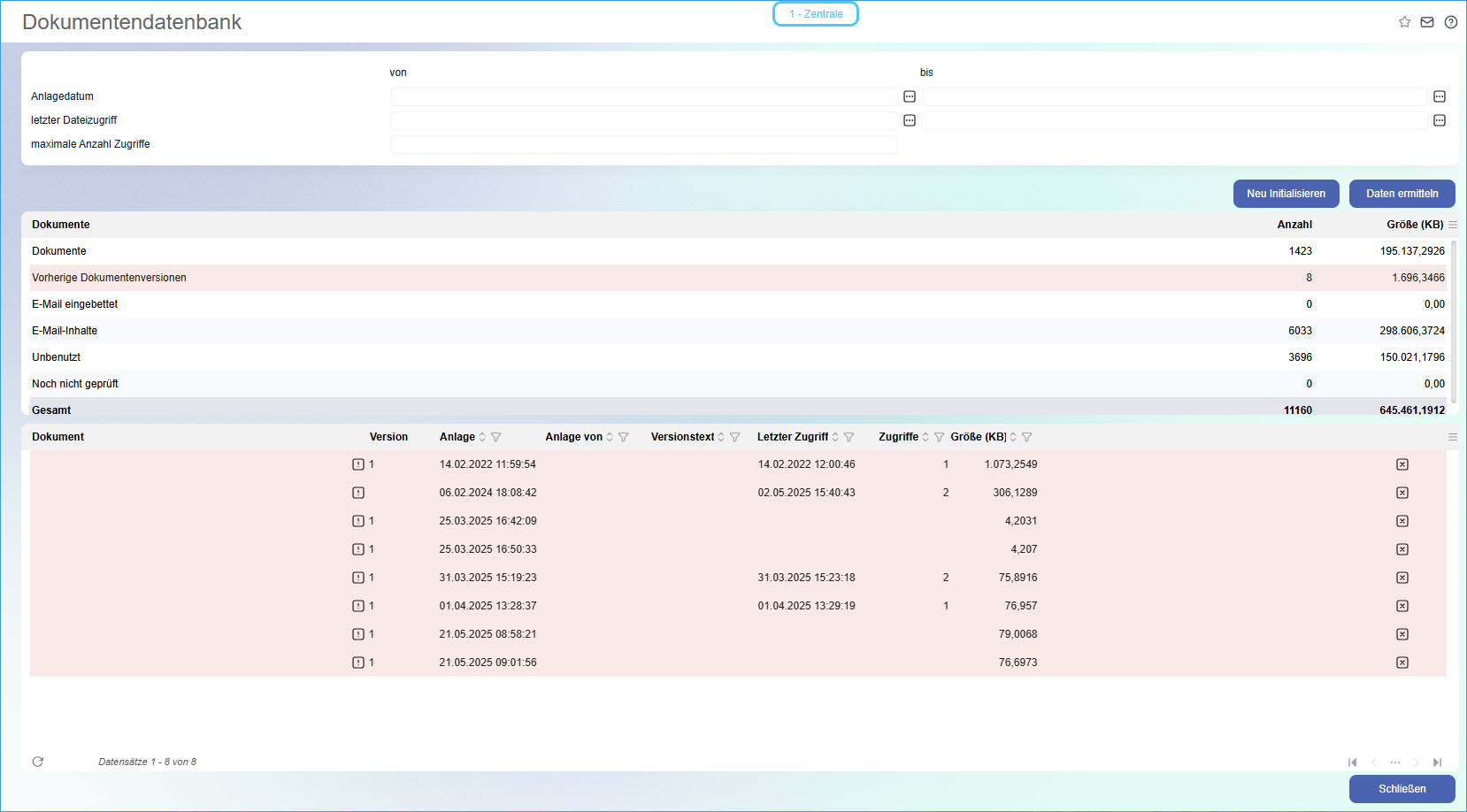Screen dimensions: 1467x812
Task: Open date picker for letzter Dateizugriff bis
Action: (1440, 120)
